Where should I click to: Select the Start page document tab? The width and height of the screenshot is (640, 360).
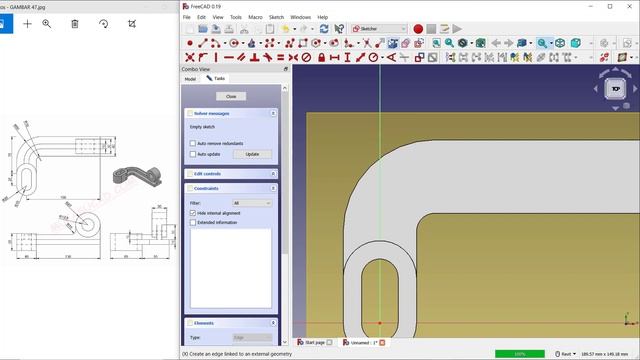point(315,342)
